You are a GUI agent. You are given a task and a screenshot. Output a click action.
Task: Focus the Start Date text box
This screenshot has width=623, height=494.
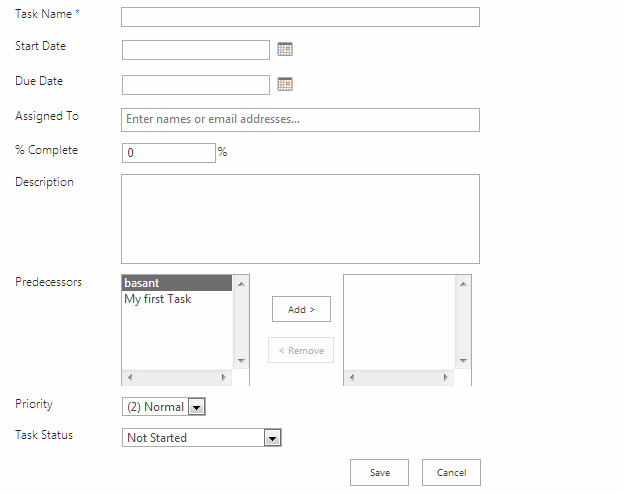[x=196, y=50]
